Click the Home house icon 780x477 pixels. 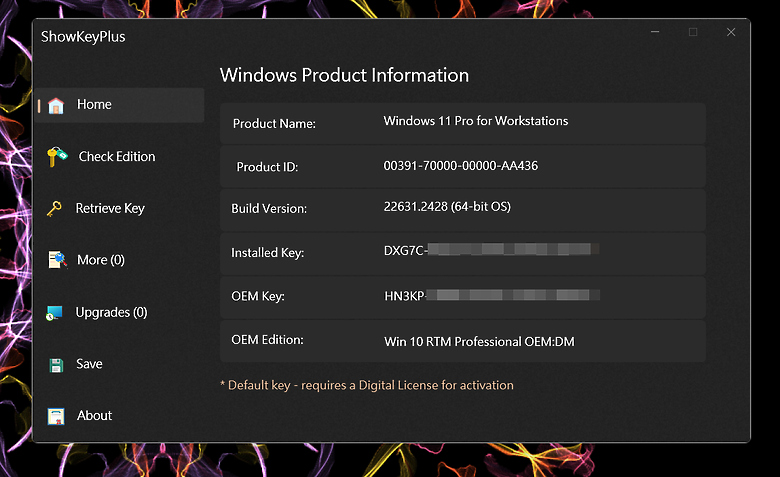point(56,105)
